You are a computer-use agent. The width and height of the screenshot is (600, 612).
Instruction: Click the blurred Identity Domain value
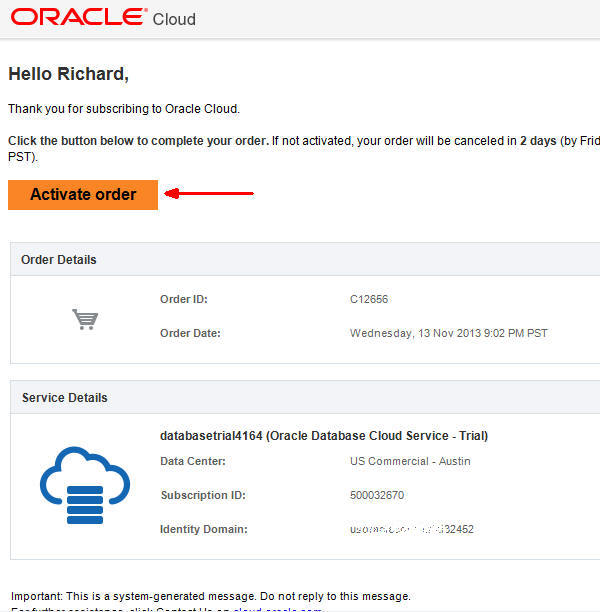[x=412, y=528]
